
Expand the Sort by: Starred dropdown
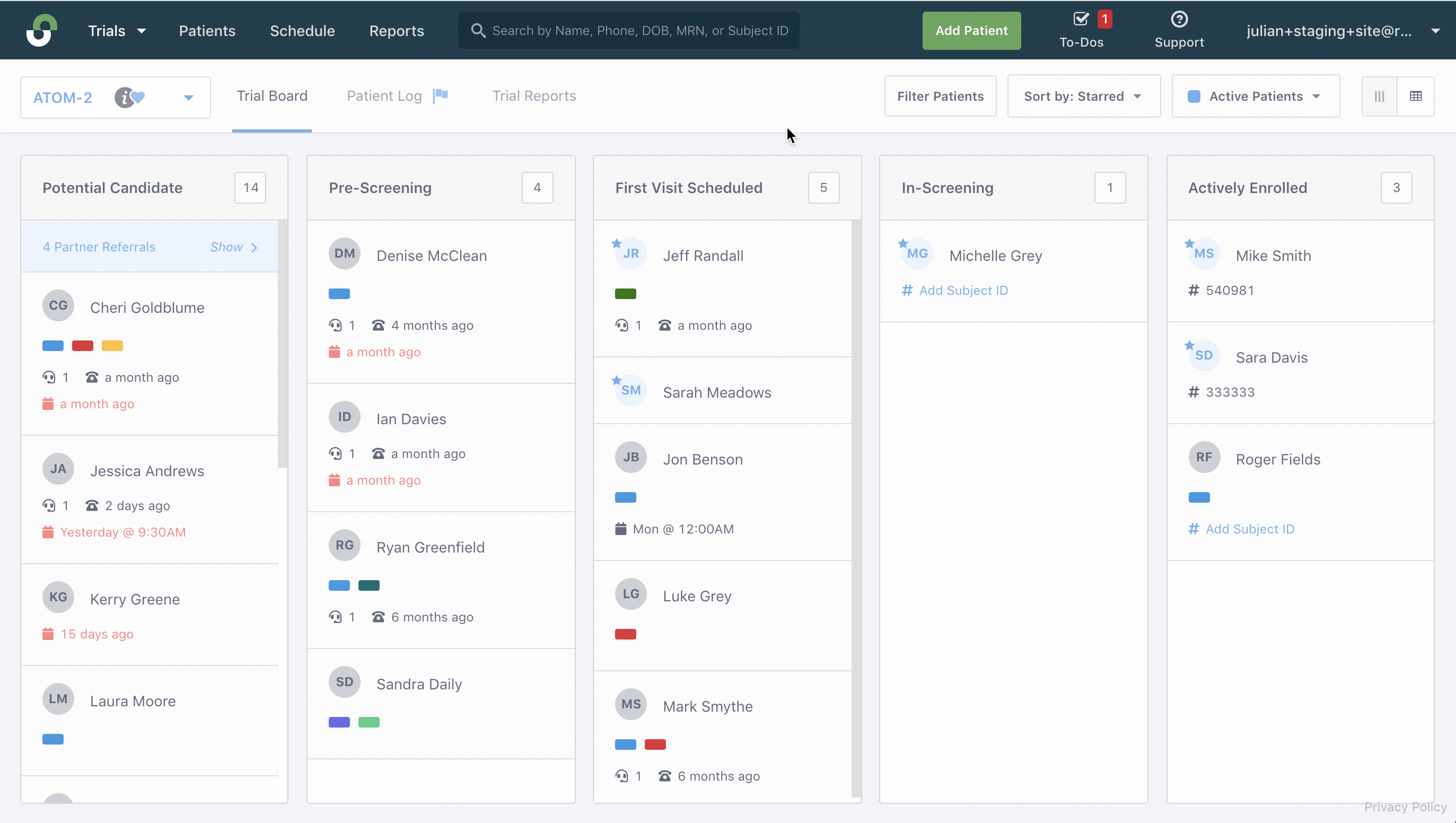[x=1084, y=96]
